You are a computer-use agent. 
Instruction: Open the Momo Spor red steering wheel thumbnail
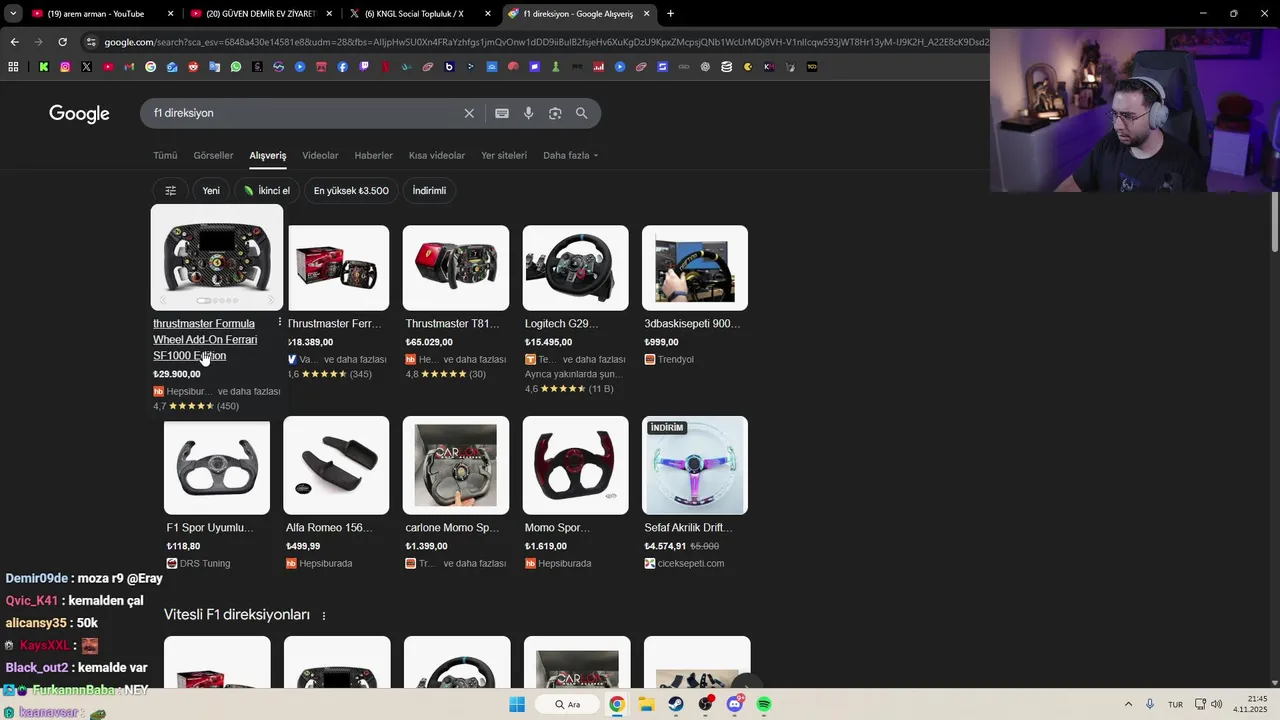pyautogui.click(x=575, y=465)
